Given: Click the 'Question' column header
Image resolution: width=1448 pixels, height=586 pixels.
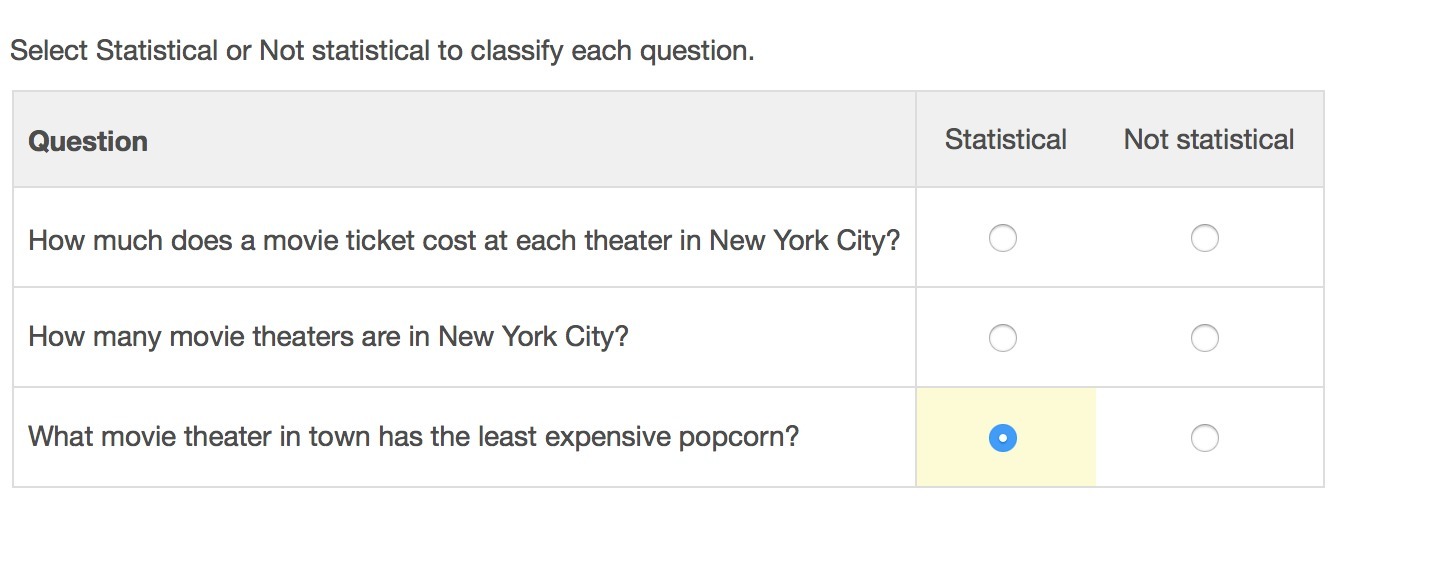Looking at the screenshot, I should pos(88,141).
